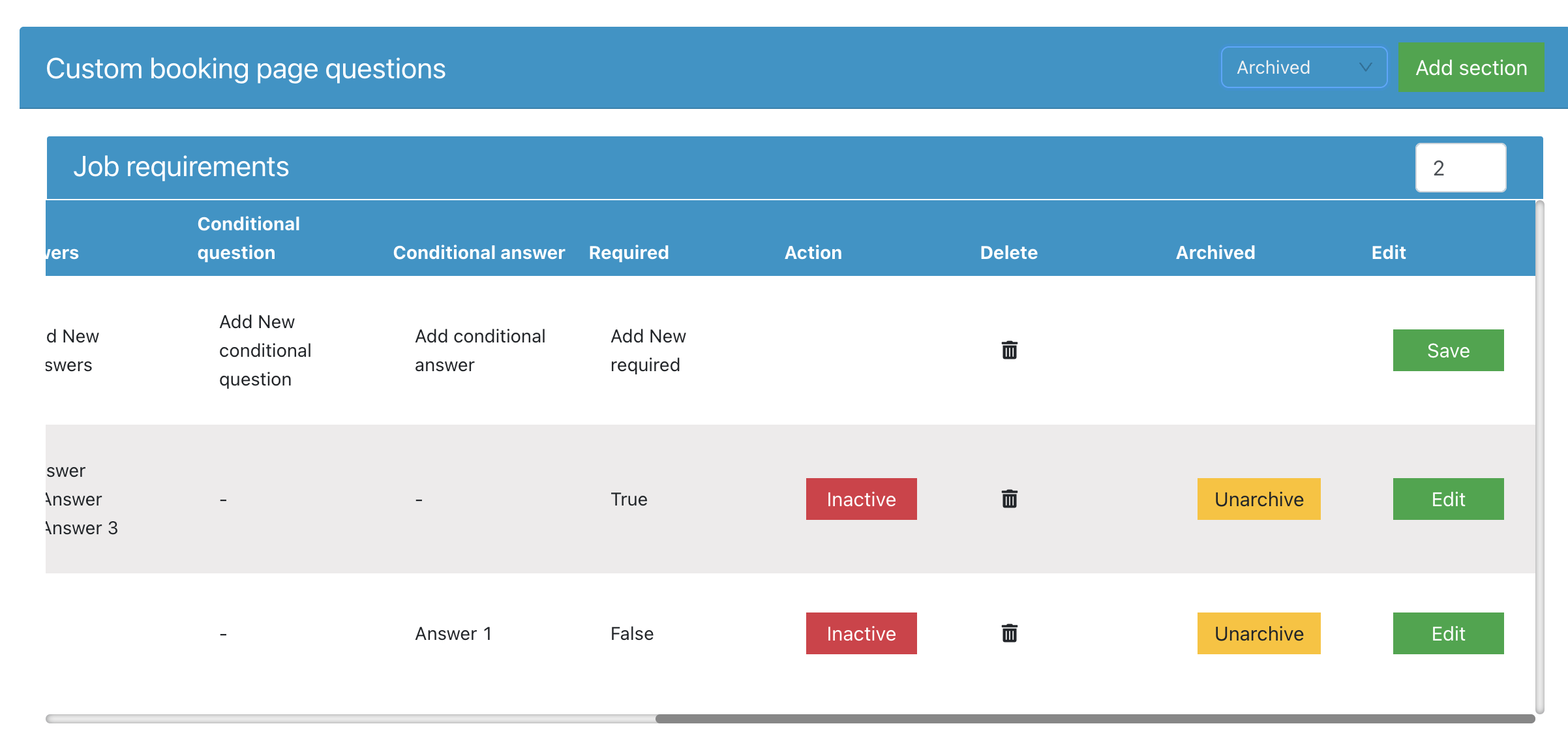
Task: Edit the question with Required True
Action: pyautogui.click(x=1448, y=499)
